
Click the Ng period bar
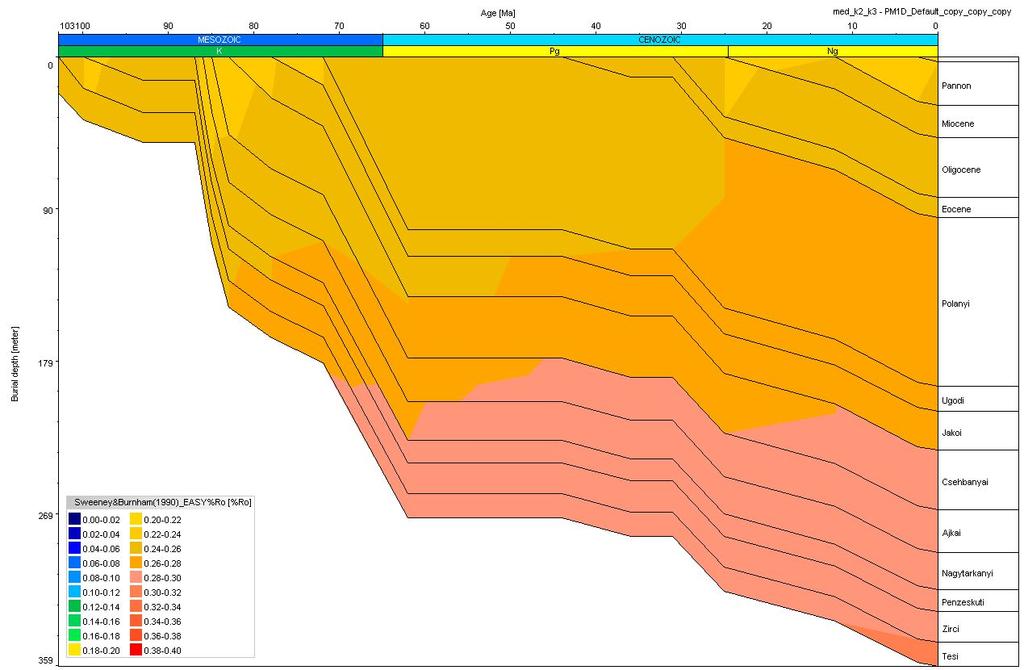pyautogui.click(x=833, y=51)
